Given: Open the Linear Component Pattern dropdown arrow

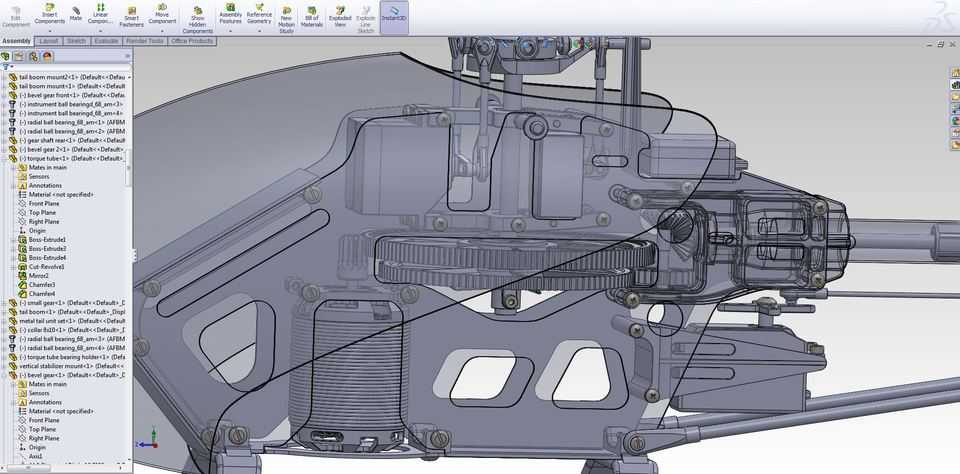Looking at the screenshot, I should pyautogui.click(x=100, y=31).
